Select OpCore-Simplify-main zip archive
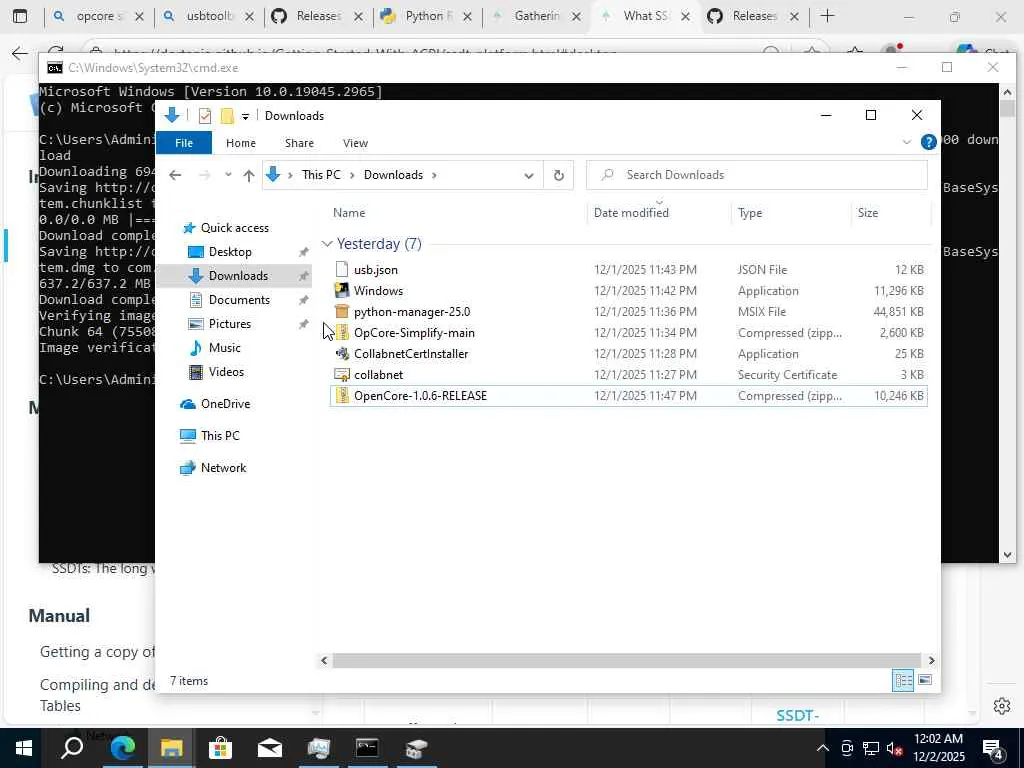Image resolution: width=1024 pixels, height=768 pixels. pos(414,332)
